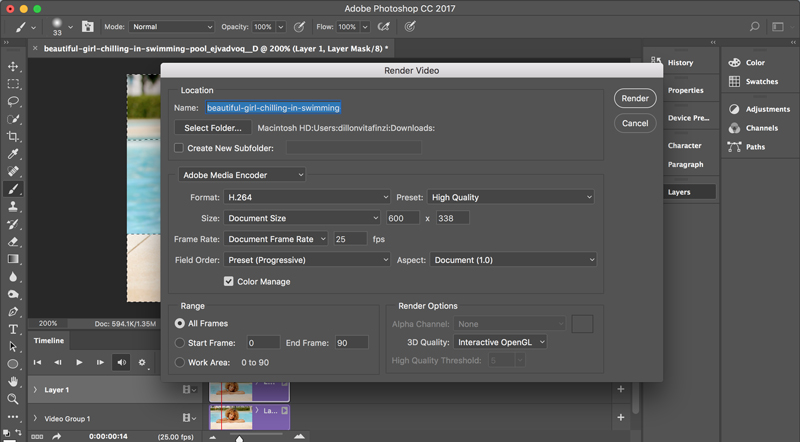Uncheck the Color Manage checkbox
Image resolution: width=800 pixels, height=442 pixels.
tap(229, 281)
